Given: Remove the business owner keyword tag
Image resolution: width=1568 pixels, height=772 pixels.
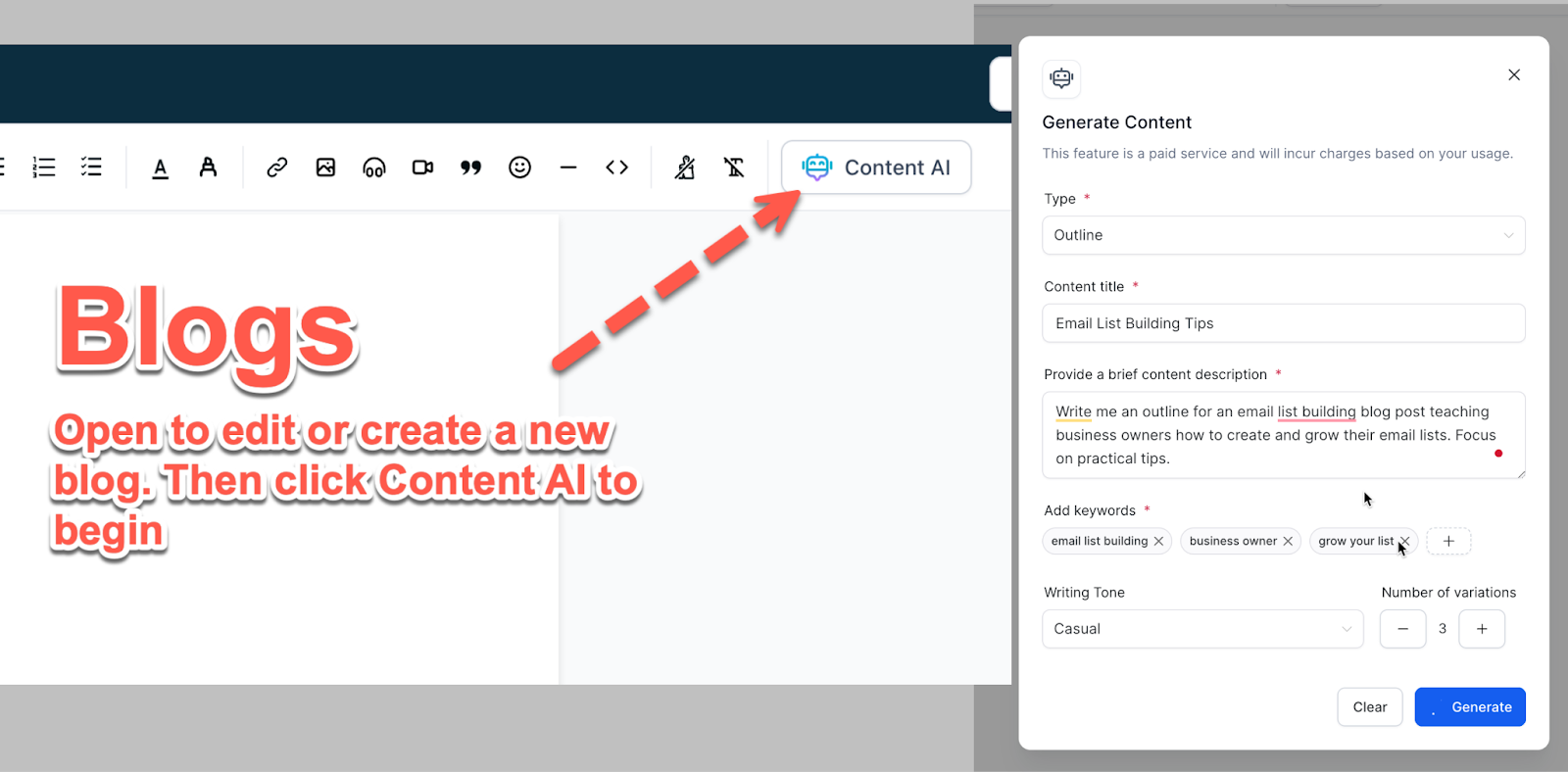Looking at the screenshot, I should coord(1288,541).
